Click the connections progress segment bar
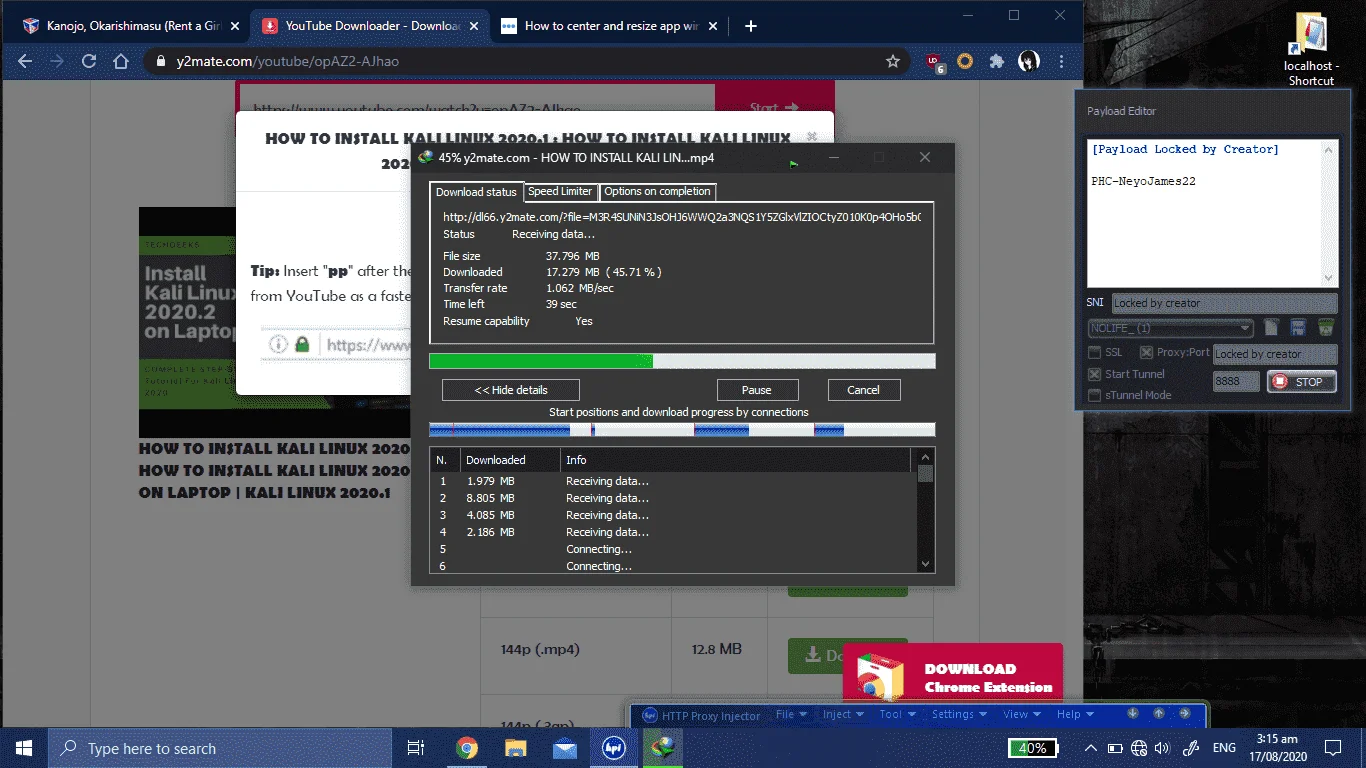 (x=682, y=430)
